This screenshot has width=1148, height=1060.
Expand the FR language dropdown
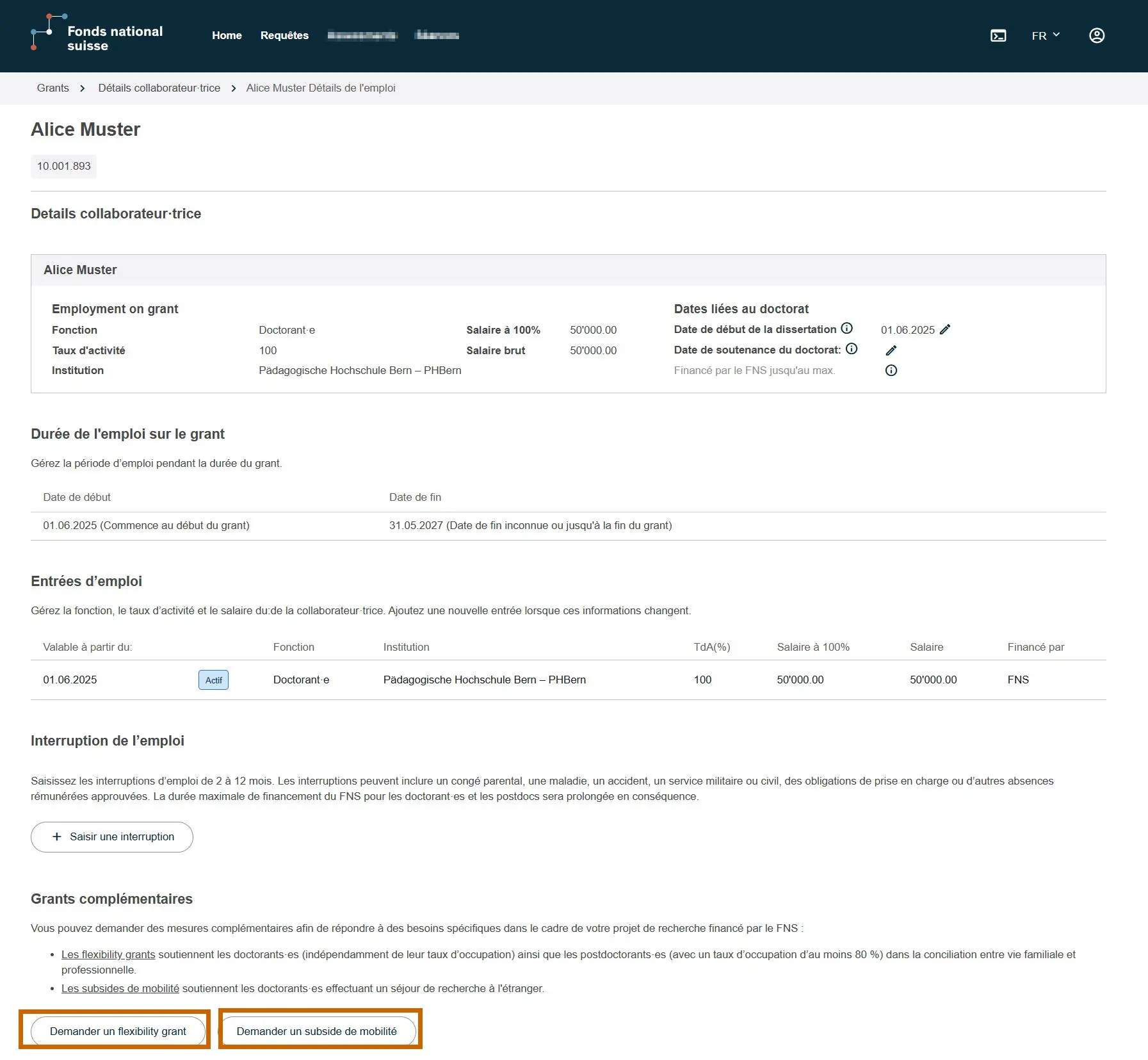point(1046,36)
